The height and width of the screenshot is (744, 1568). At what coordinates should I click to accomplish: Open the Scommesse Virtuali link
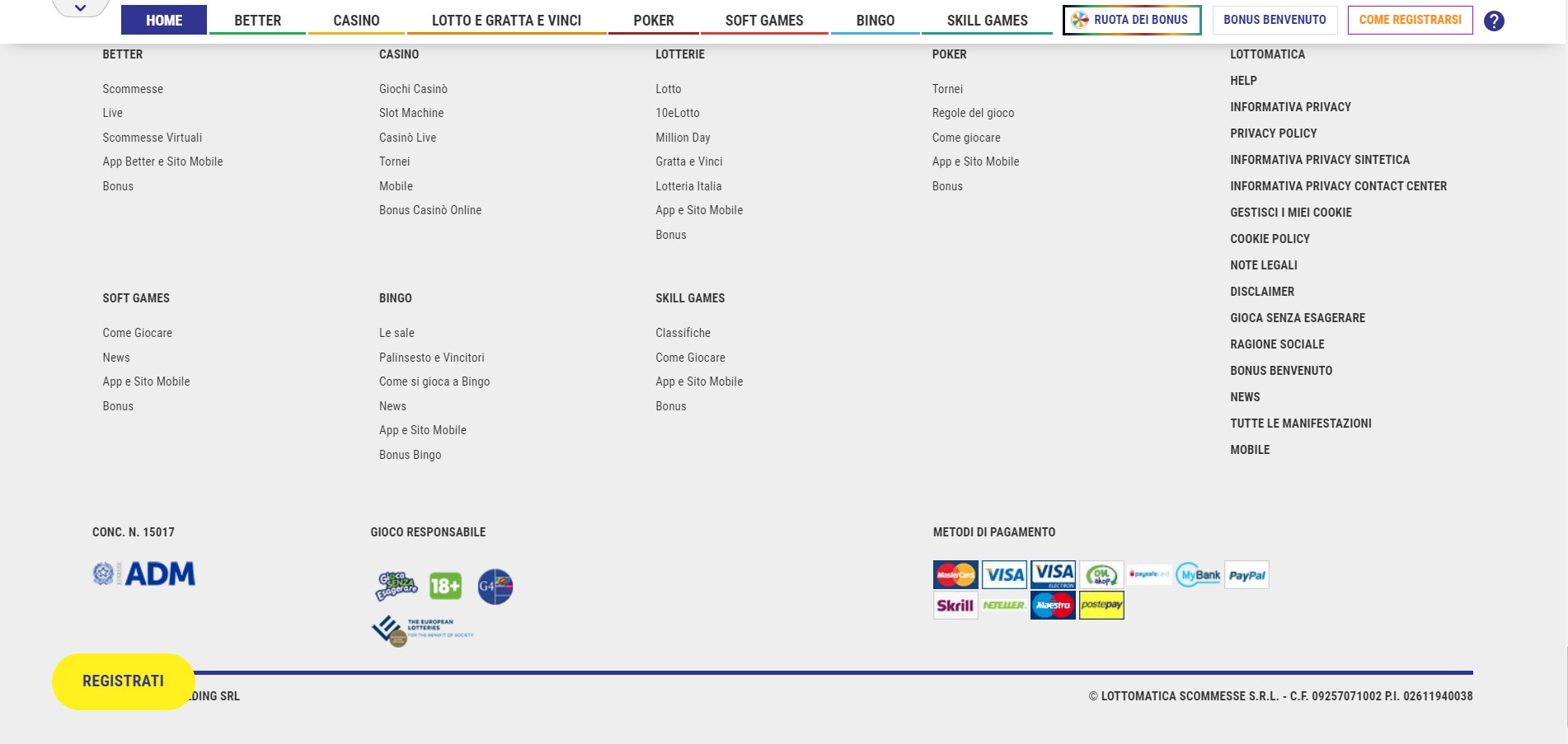152,138
